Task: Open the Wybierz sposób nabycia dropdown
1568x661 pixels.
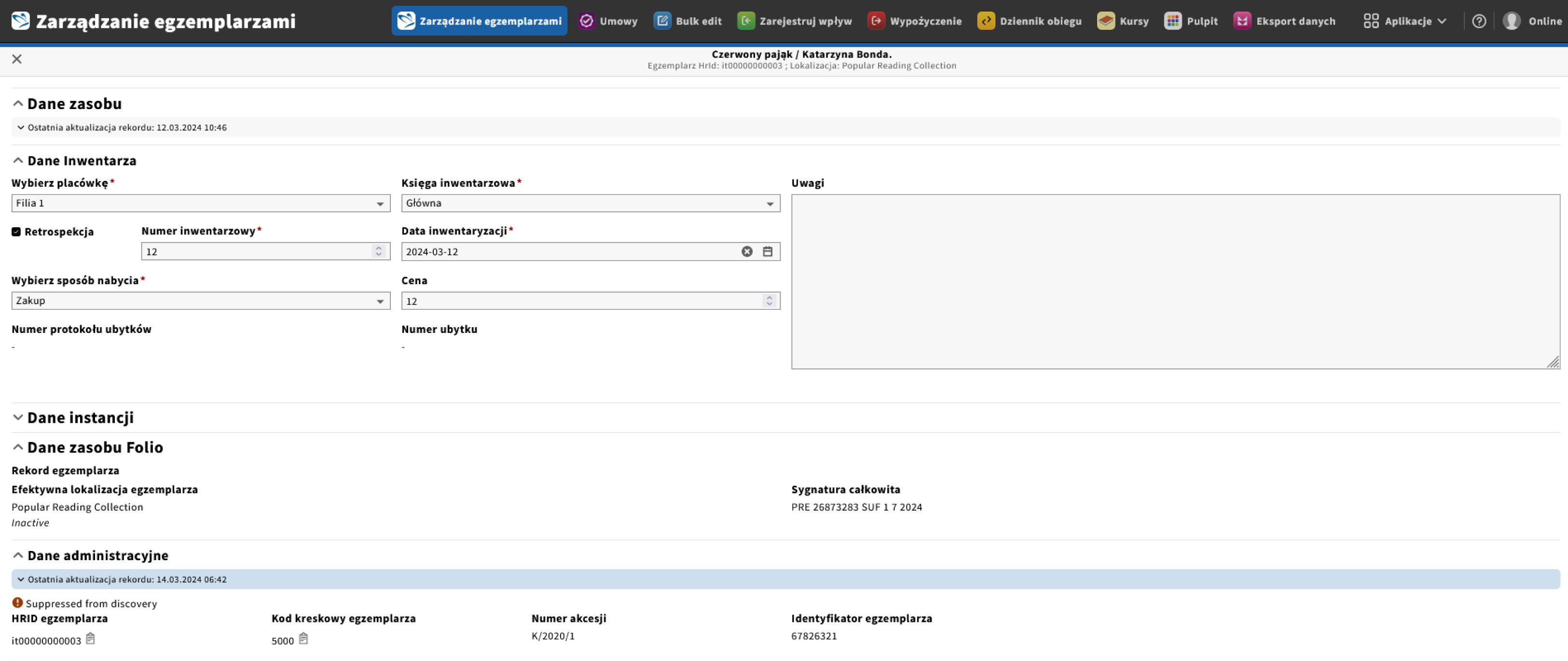Action: click(x=201, y=301)
